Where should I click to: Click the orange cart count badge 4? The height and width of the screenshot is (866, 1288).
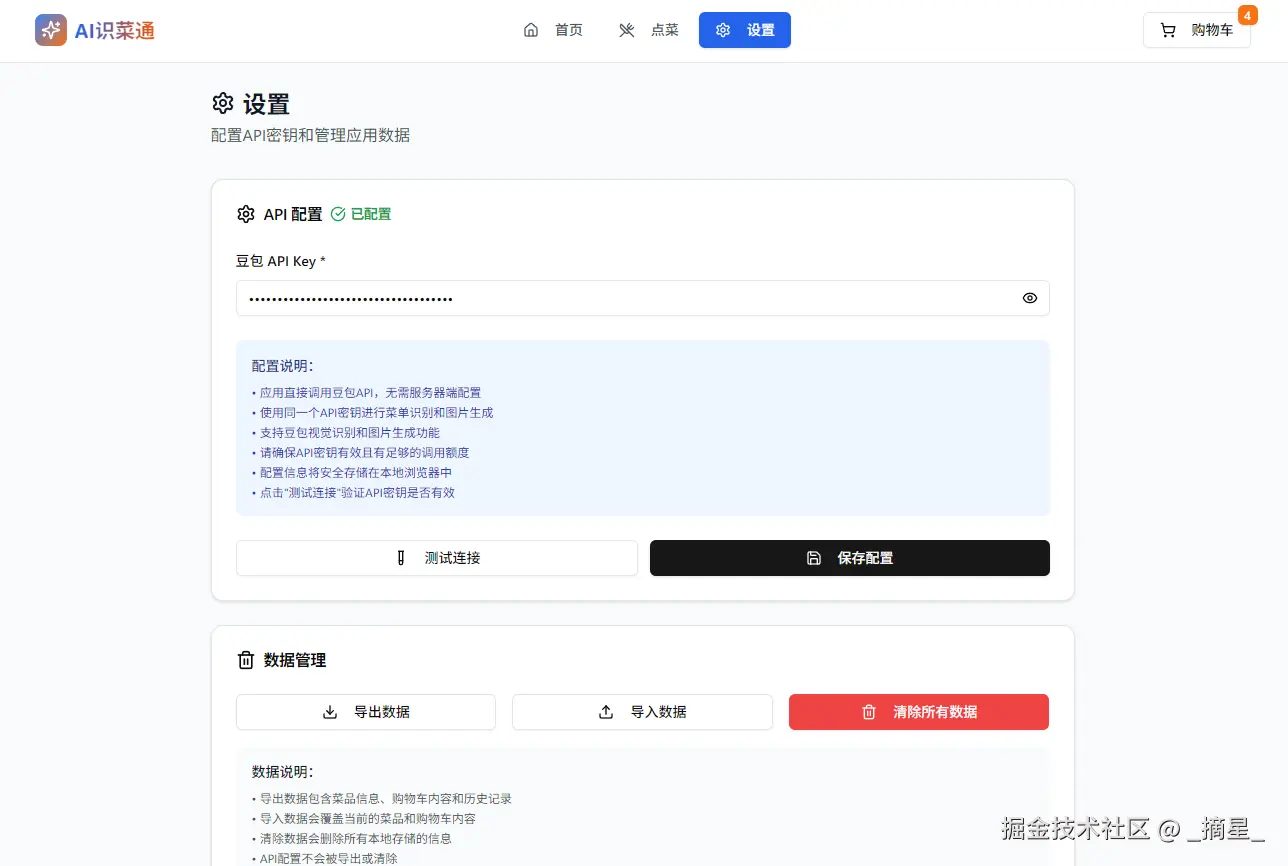(1247, 15)
